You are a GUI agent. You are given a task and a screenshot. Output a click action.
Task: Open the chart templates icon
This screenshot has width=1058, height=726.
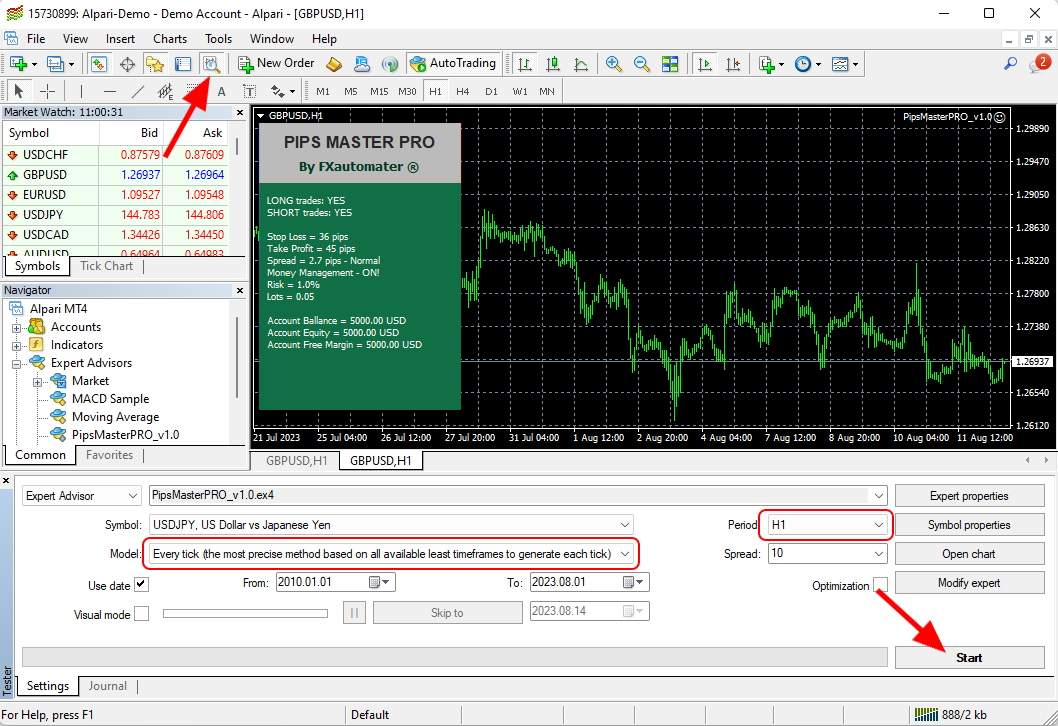click(x=840, y=64)
